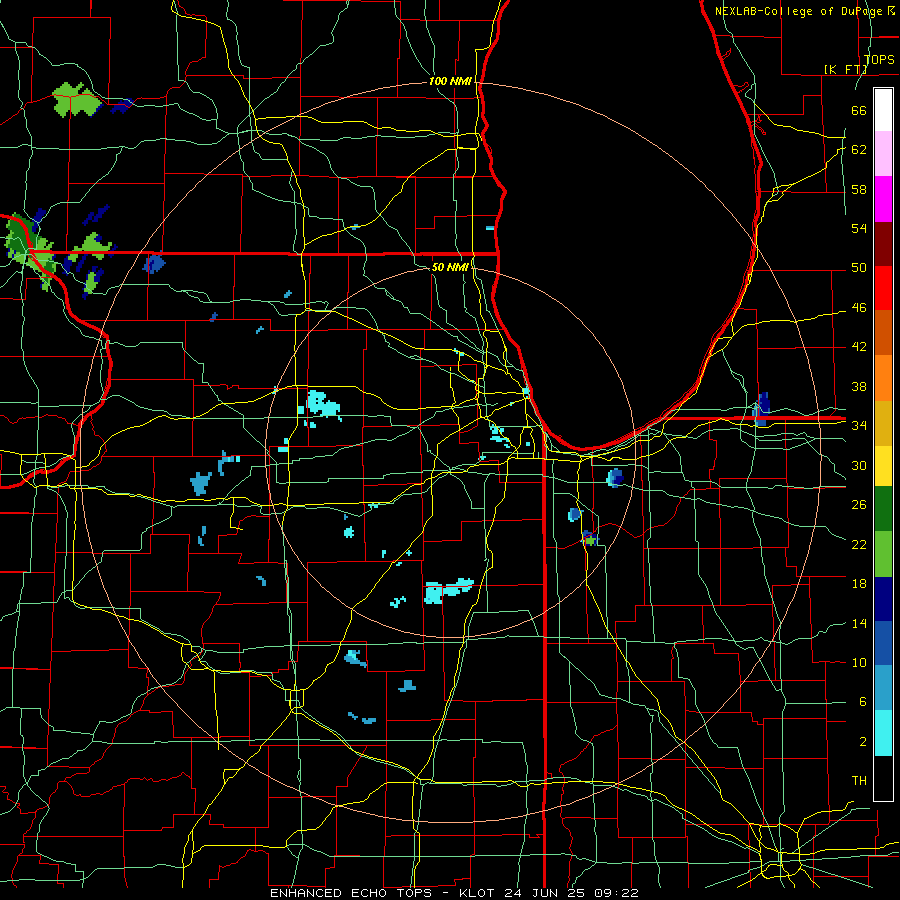Select the yellow legend color block

[x=883, y=466]
